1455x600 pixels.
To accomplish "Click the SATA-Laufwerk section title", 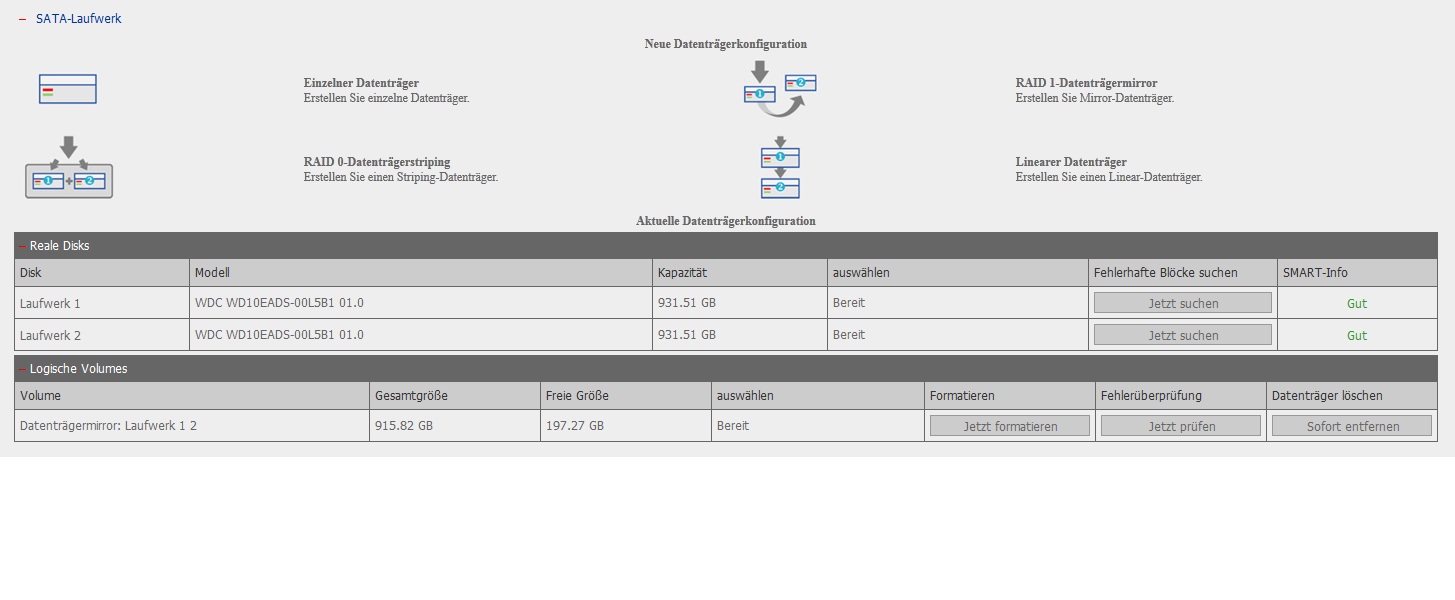I will pos(78,19).
